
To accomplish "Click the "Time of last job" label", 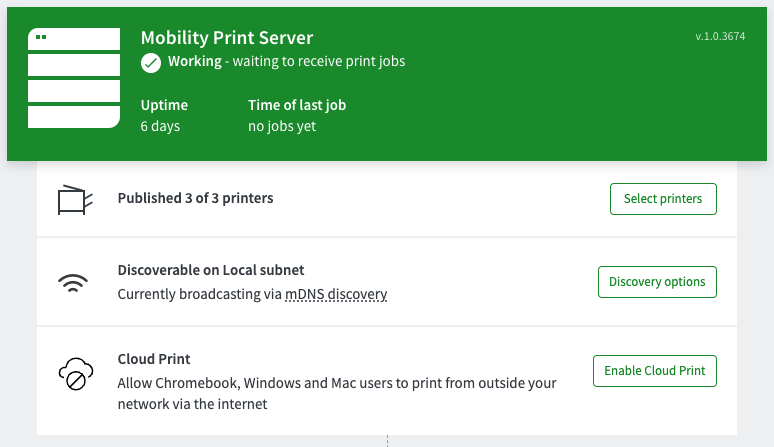I will tap(297, 105).
